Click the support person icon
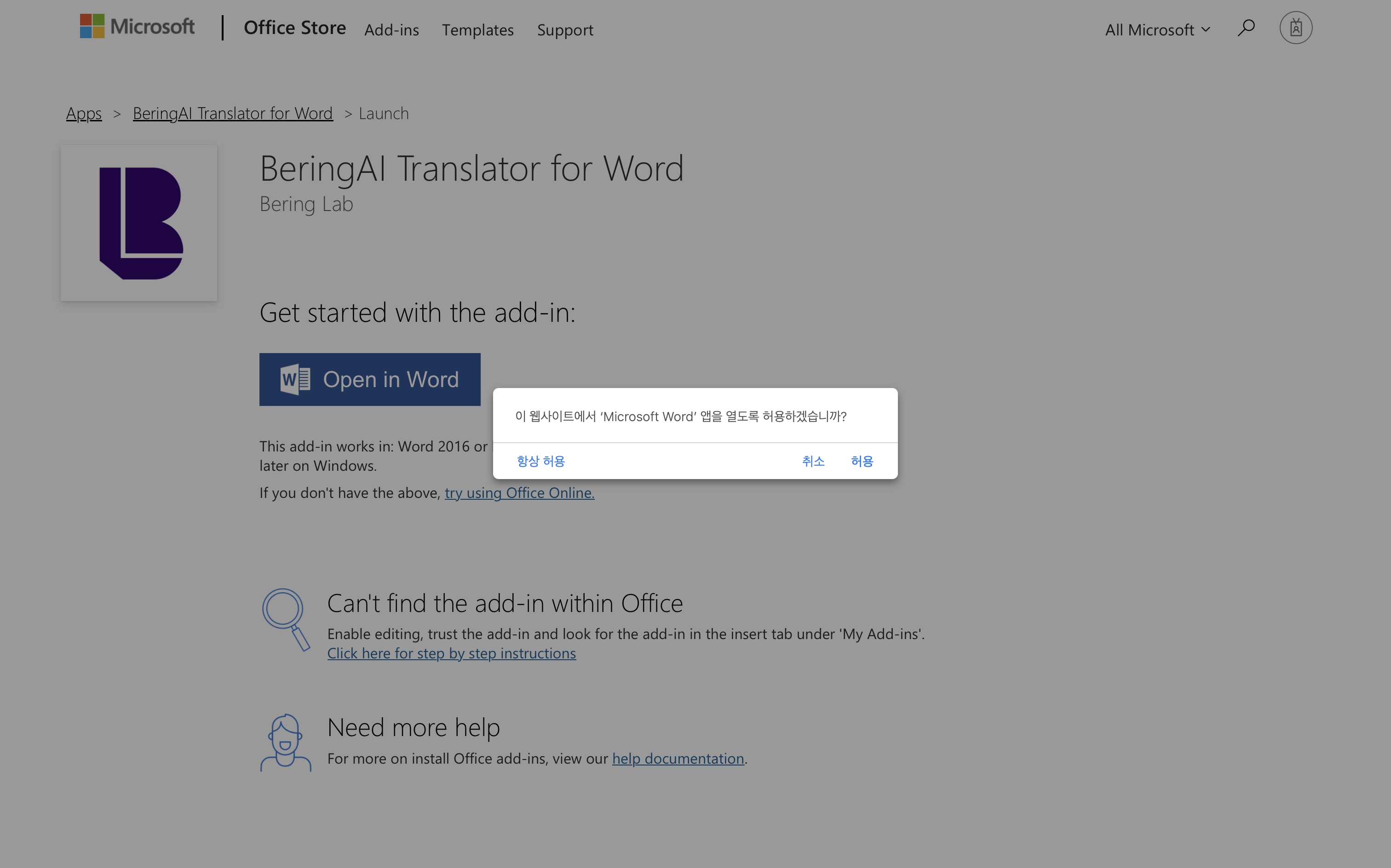The image size is (1391, 868). [x=286, y=742]
